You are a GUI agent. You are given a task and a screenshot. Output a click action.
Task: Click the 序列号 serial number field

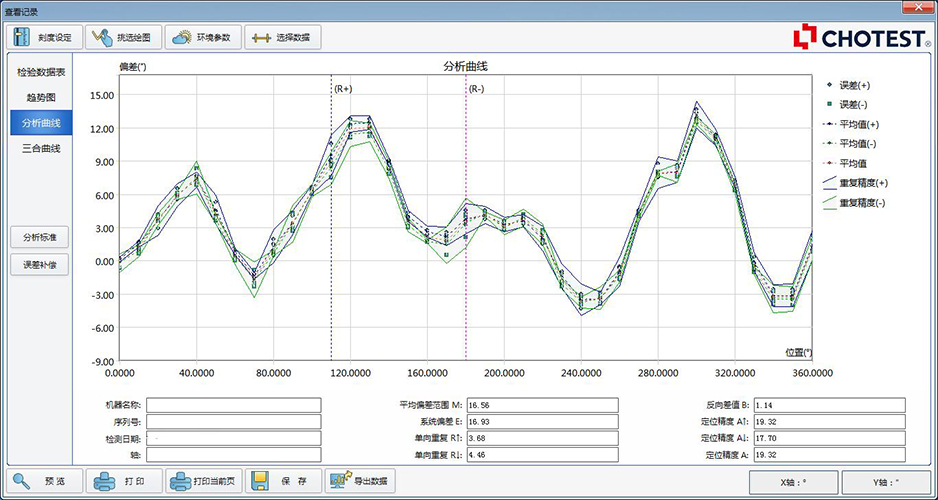point(234,422)
